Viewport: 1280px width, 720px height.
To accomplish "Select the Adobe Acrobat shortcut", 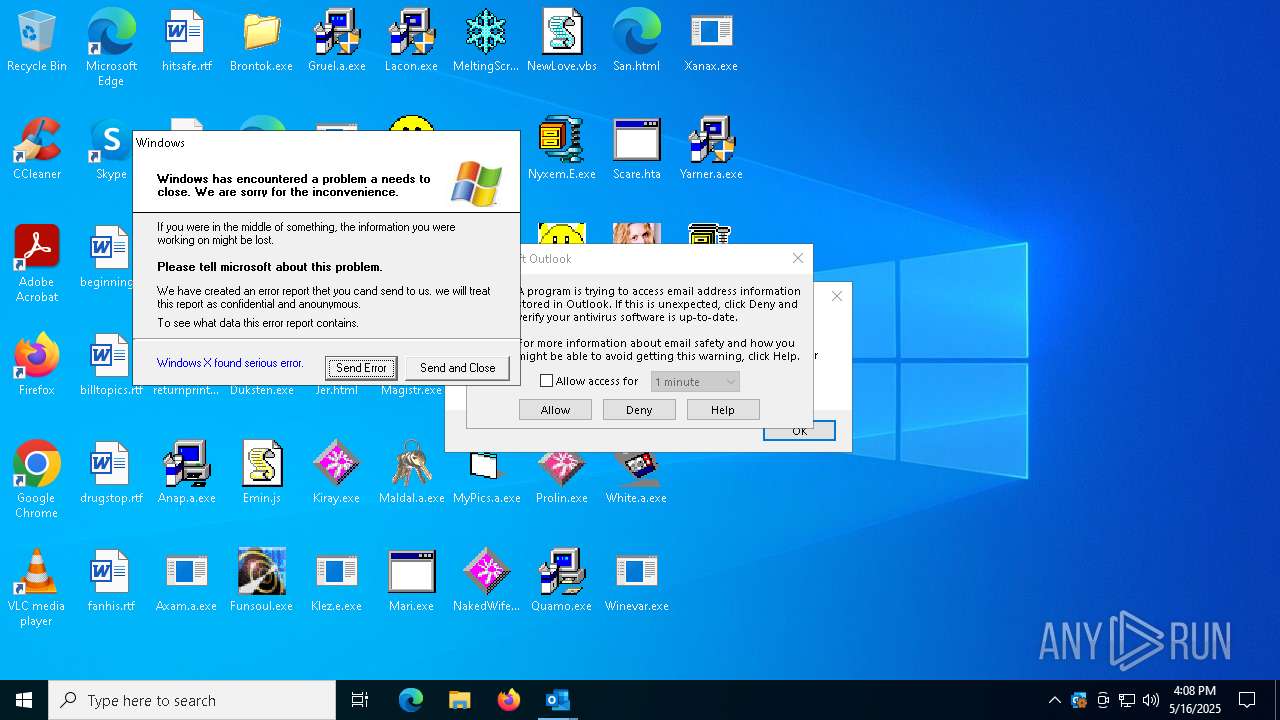I will coord(37,264).
